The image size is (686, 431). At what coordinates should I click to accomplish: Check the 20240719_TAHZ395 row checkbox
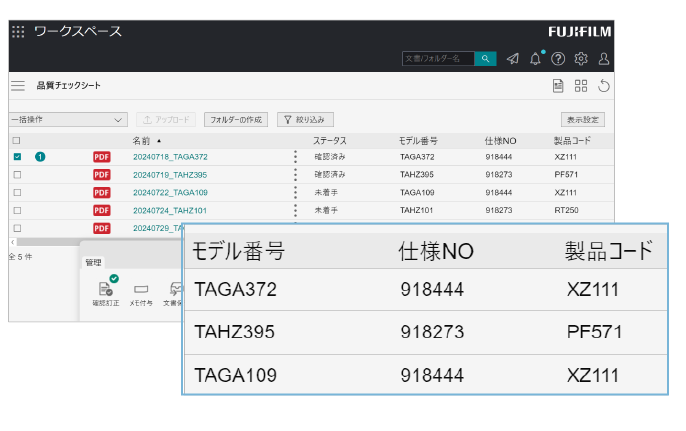tap(17, 175)
